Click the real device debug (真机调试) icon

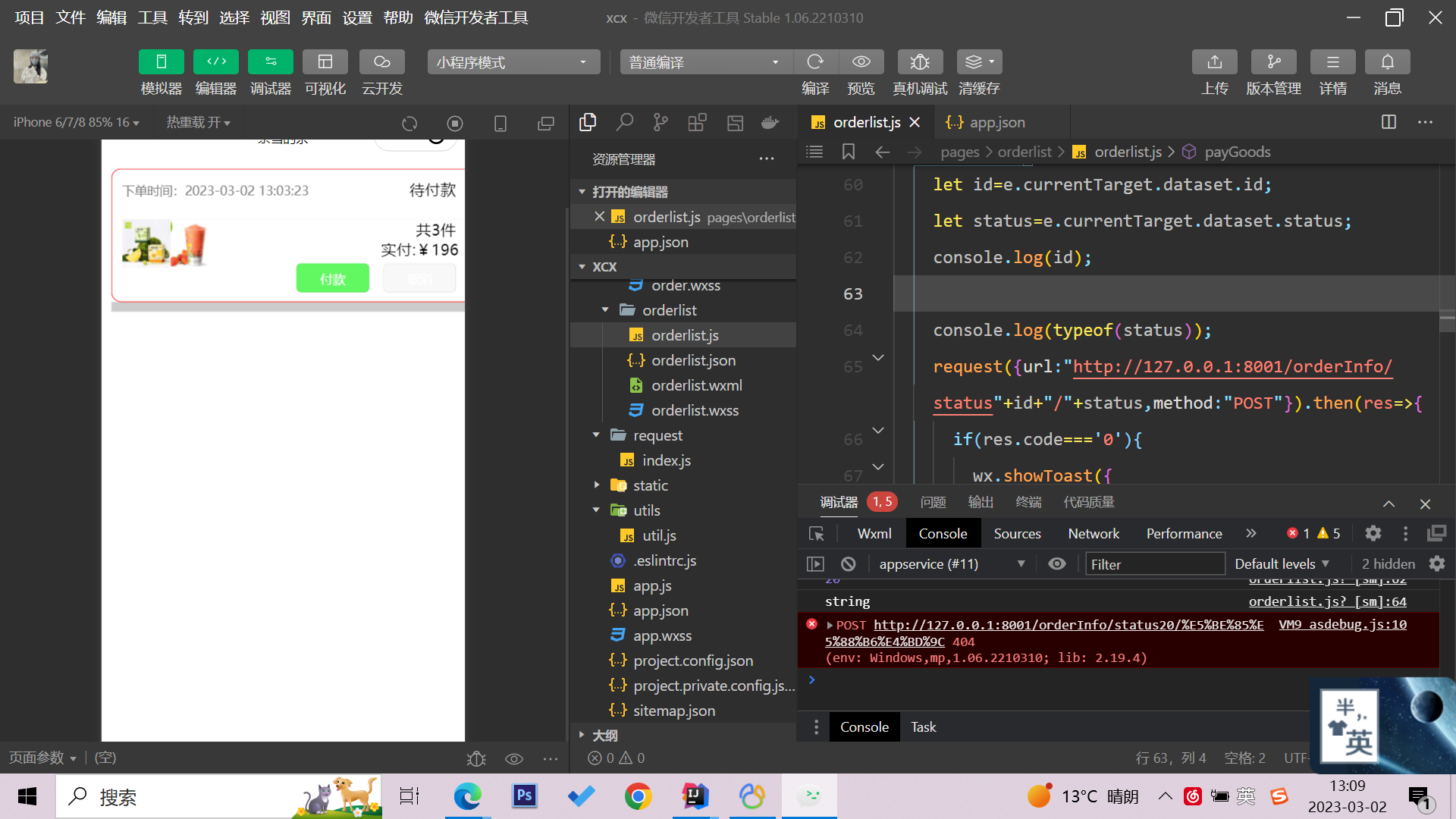coord(919,62)
